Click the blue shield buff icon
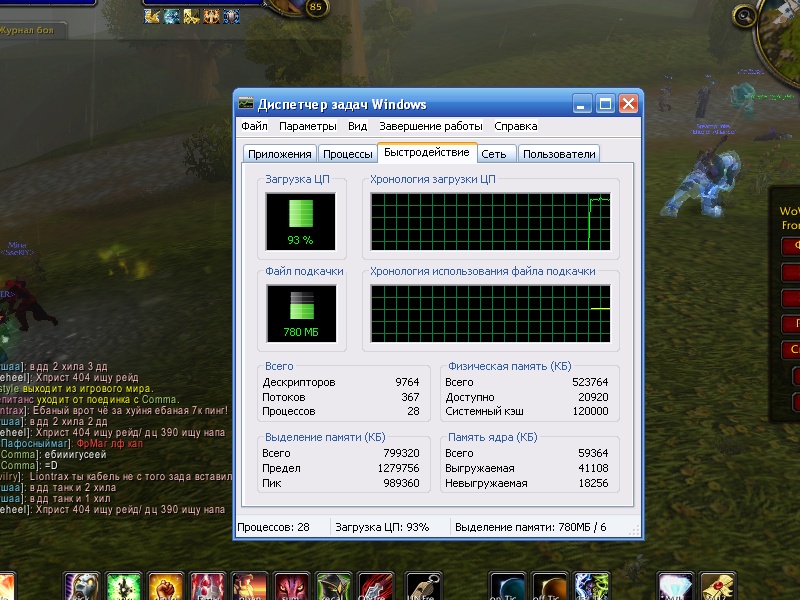 click(x=232, y=17)
